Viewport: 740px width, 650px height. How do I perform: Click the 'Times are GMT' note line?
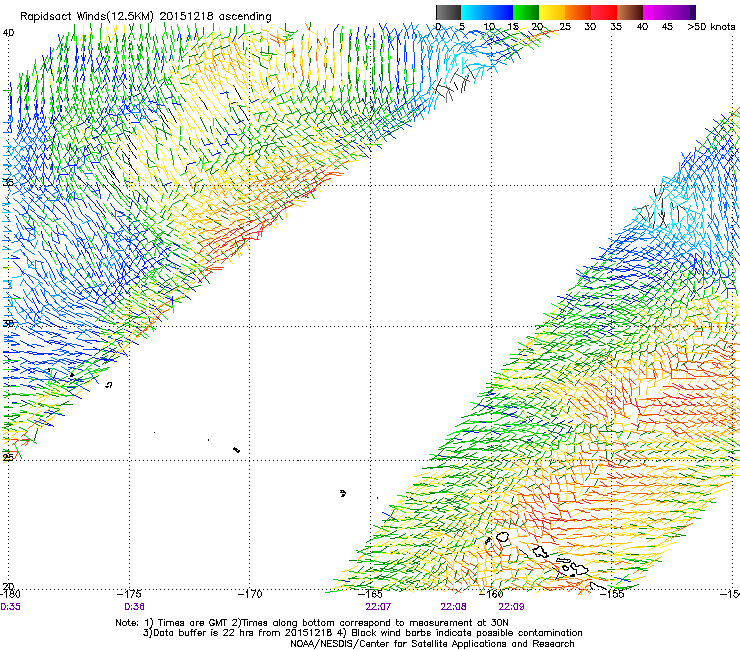[x=312, y=623]
